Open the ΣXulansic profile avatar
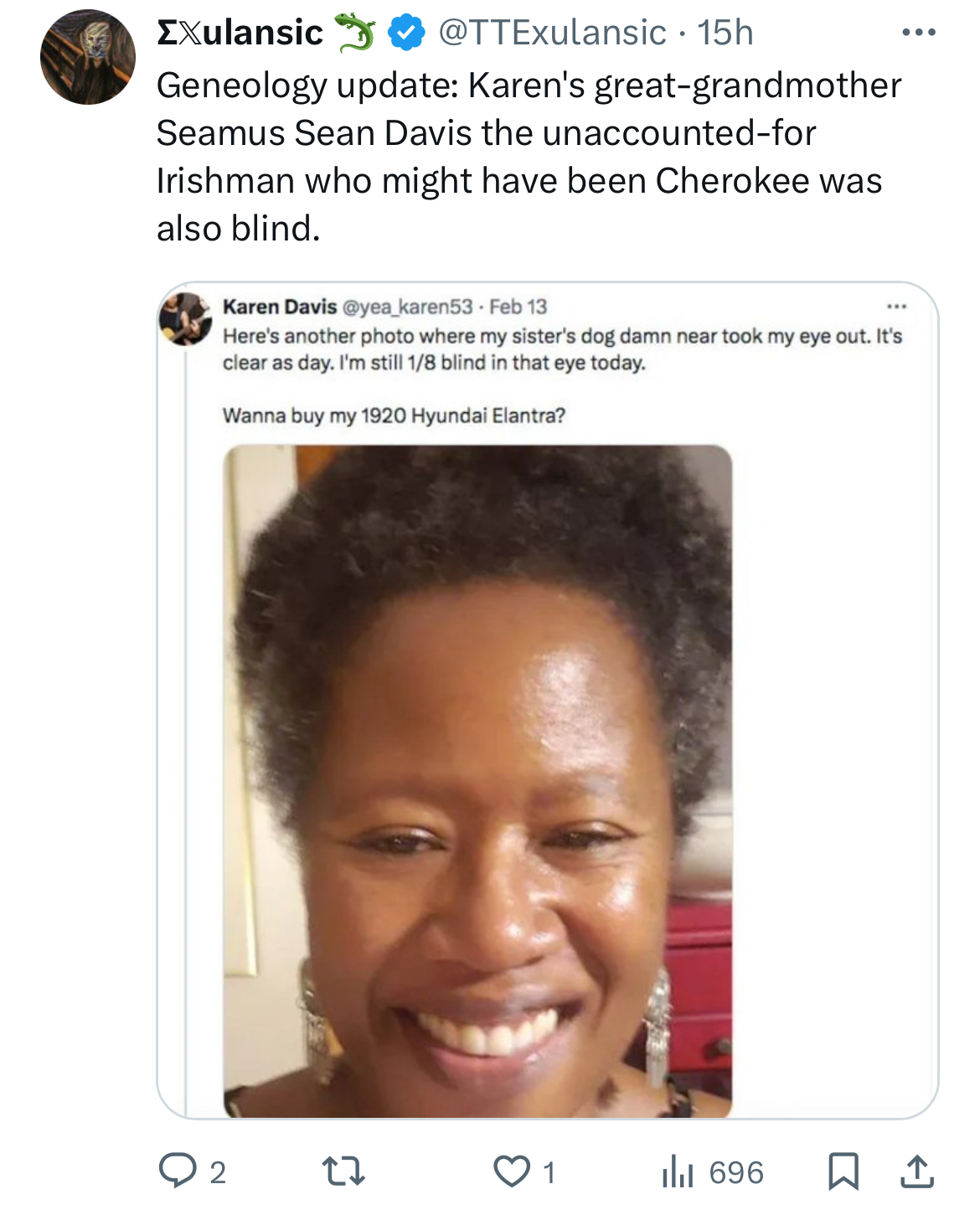Image resolution: width=980 pixels, height=1210 pixels. point(88,57)
